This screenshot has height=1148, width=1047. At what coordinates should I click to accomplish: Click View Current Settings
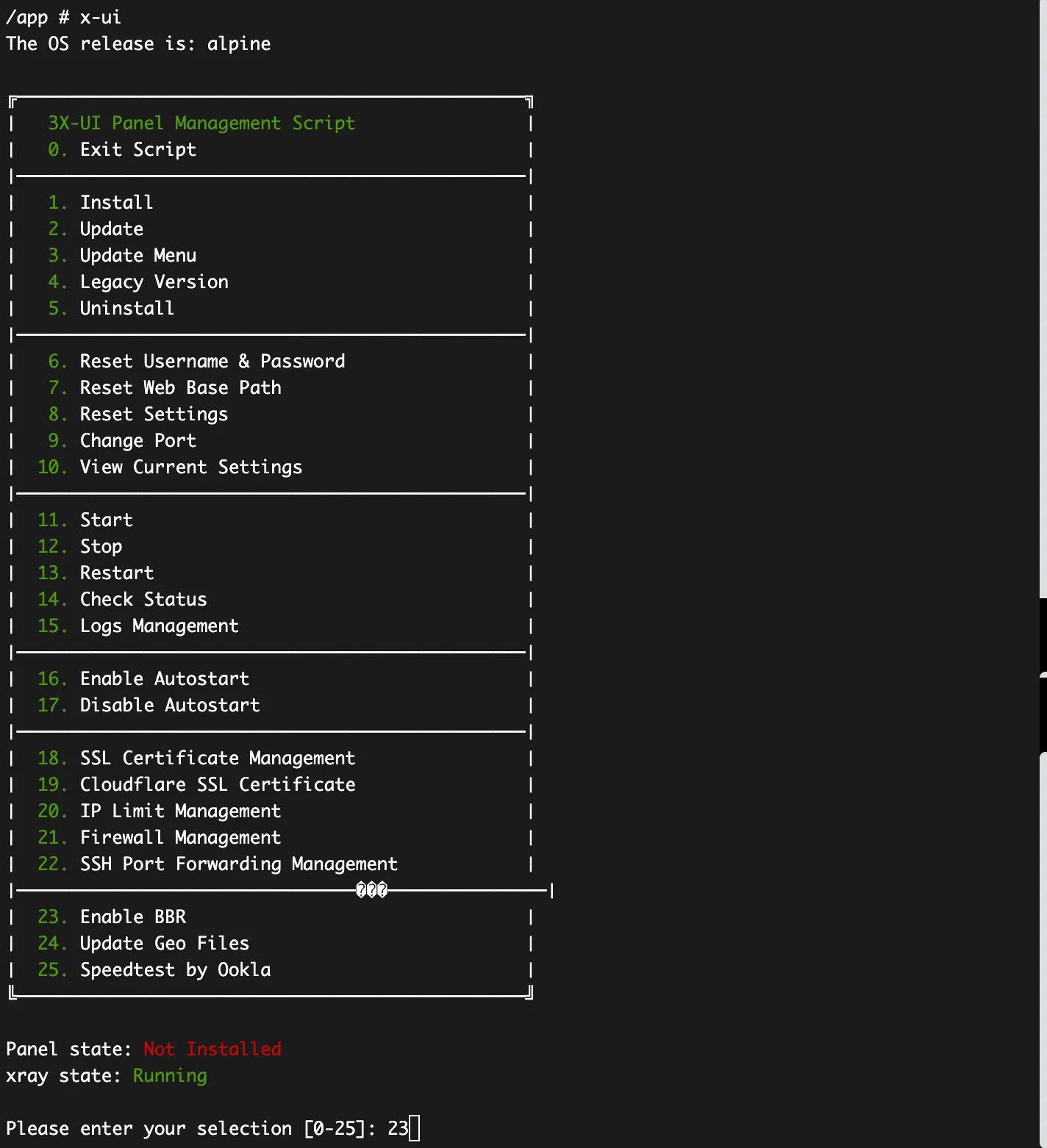pyautogui.click(x=190, y=467)
